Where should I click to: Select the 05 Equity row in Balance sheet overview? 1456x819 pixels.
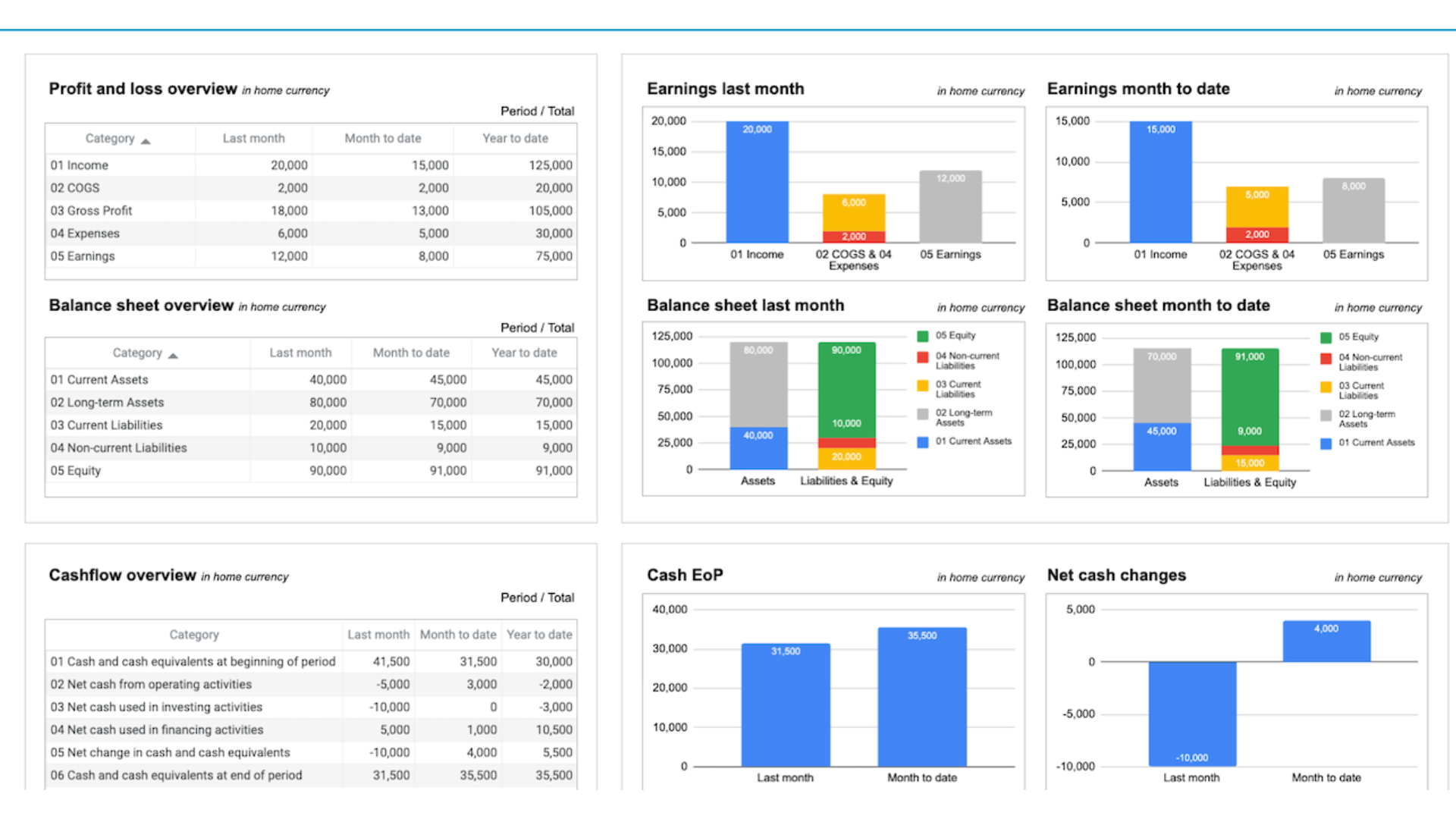point(76,471)
